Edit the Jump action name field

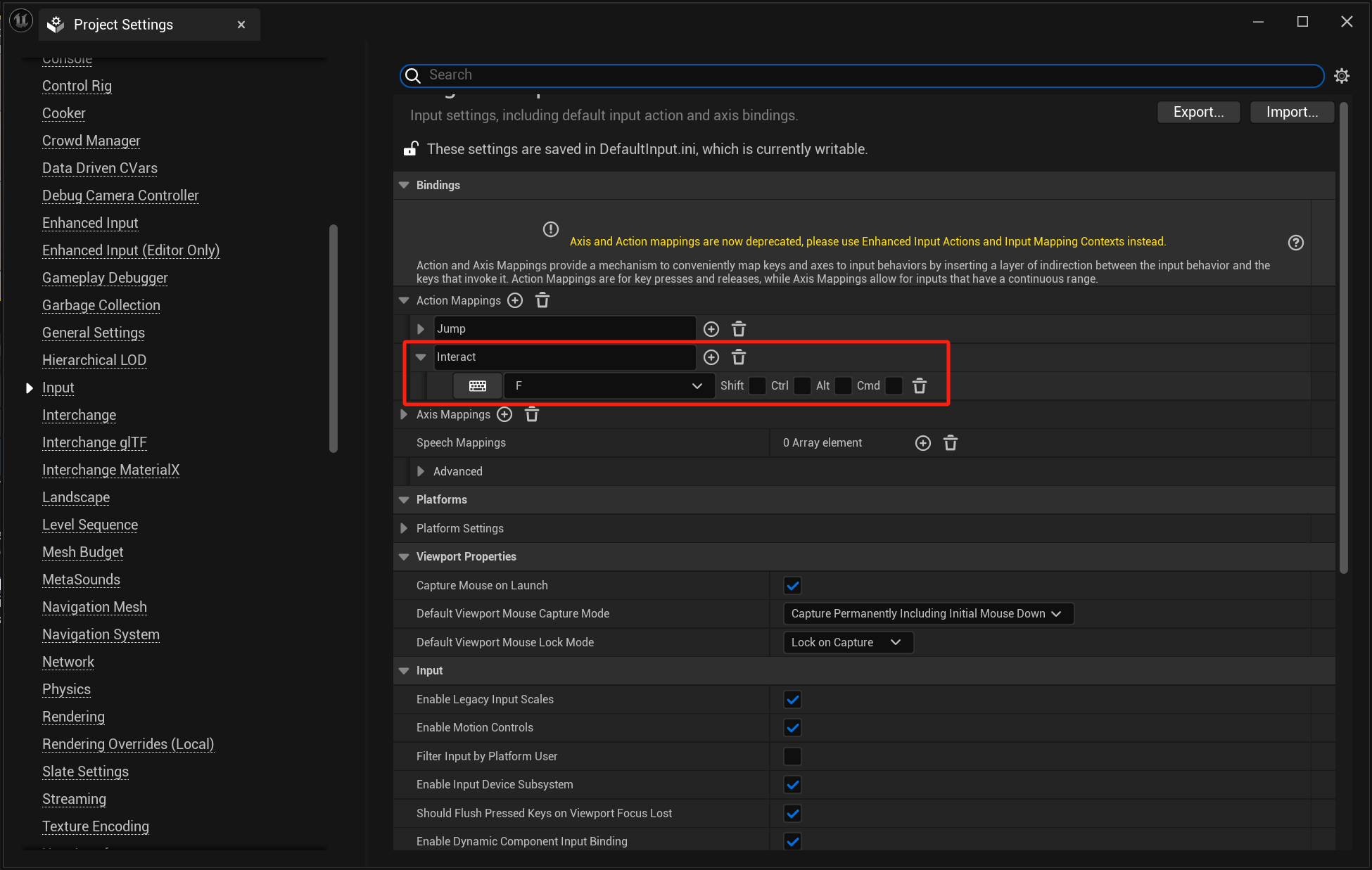click(x=565, y=329)
